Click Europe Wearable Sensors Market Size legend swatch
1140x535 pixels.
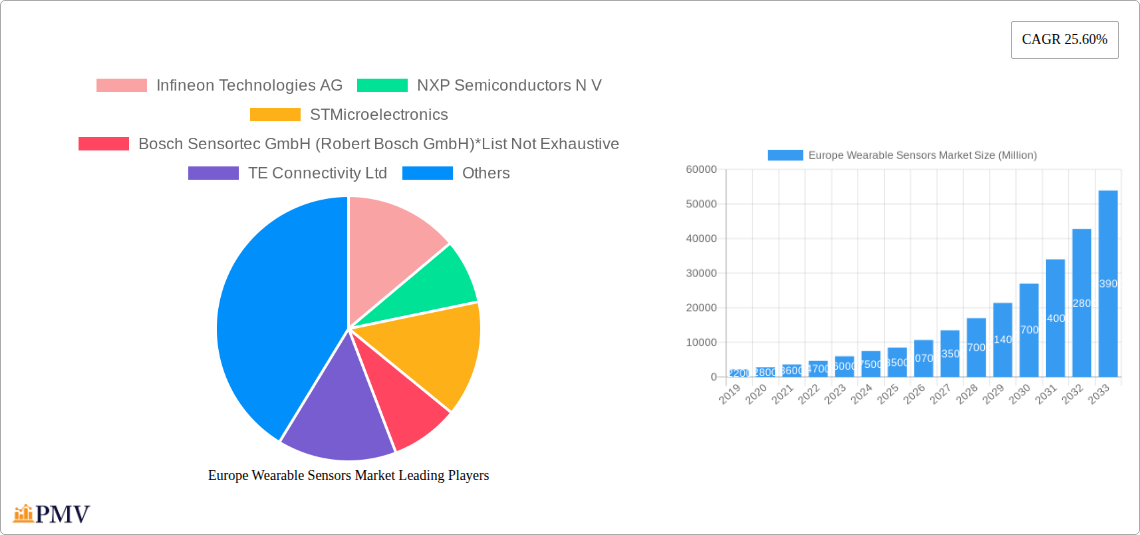tap(785, 155)
